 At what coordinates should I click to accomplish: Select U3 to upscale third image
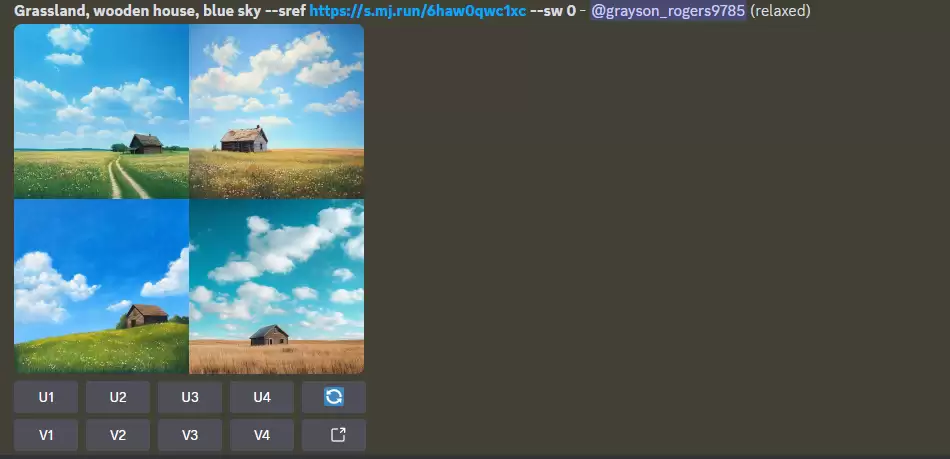190,397
